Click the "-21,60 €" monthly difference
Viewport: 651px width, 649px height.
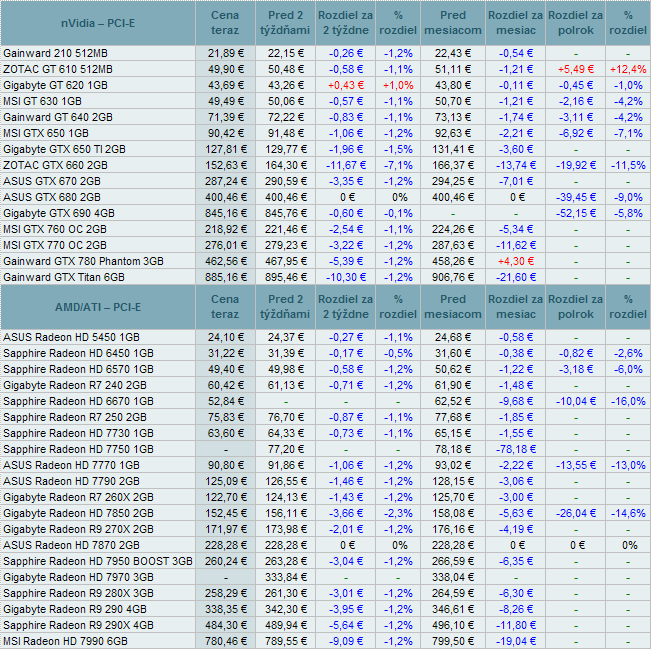[x=516, y=277]
